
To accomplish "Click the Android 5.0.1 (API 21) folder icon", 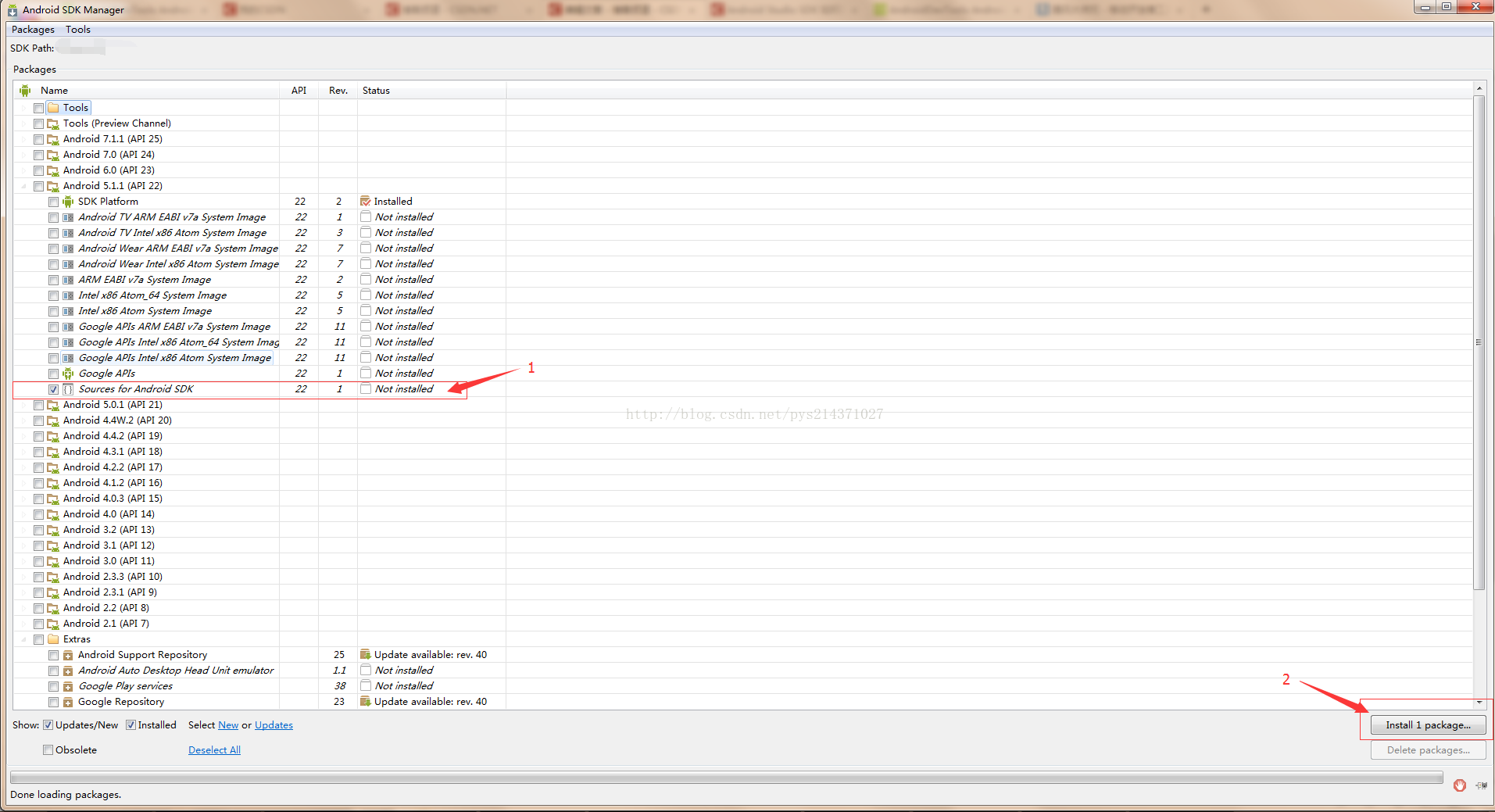I will (53, 405).
